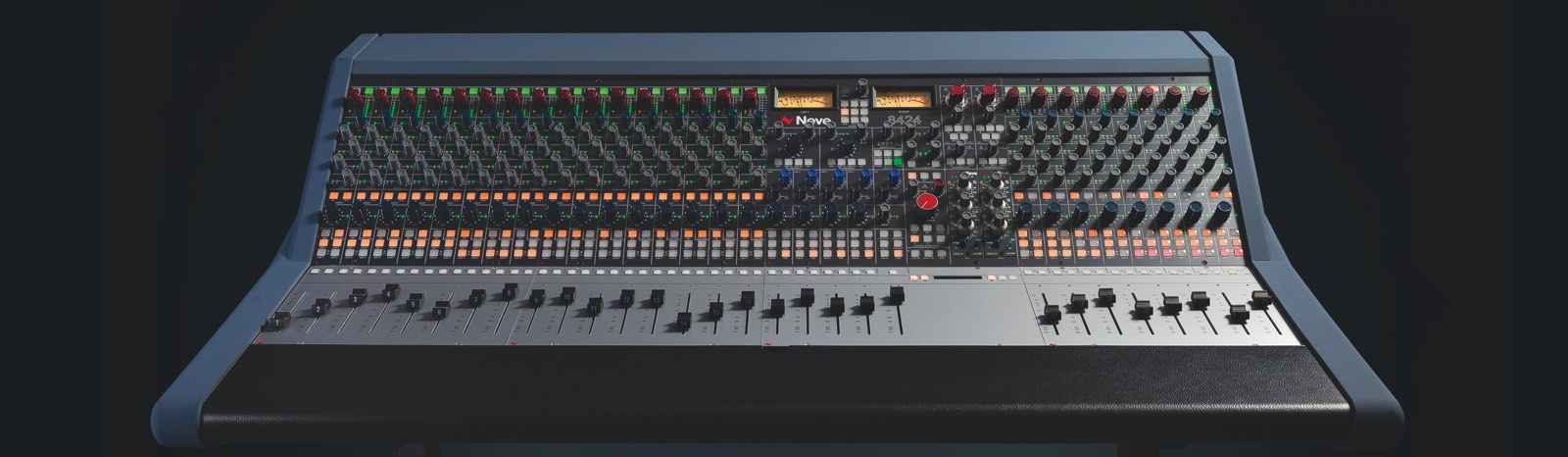Viewport: 1568px width, 457px height.
Task: Click the LEFT VU meter
Action: [805, 99]
